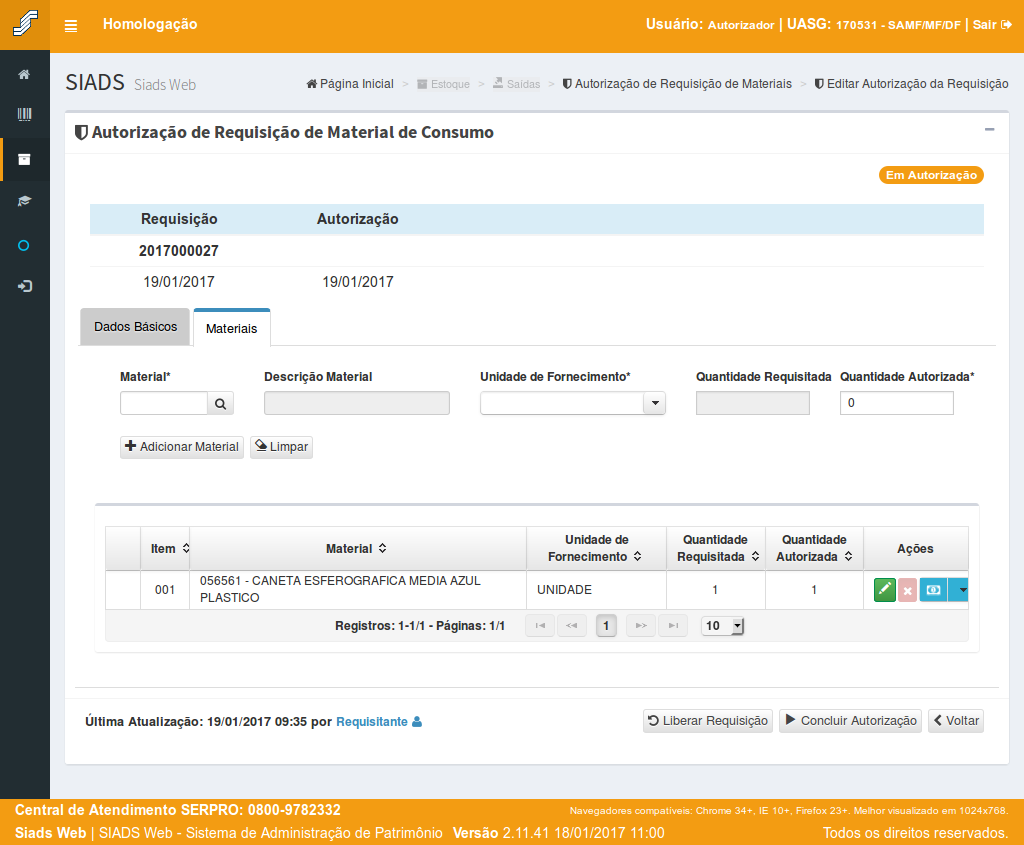Click the Homologação header title
Viewport: 1024px width, 845px height.
[150, 24]
